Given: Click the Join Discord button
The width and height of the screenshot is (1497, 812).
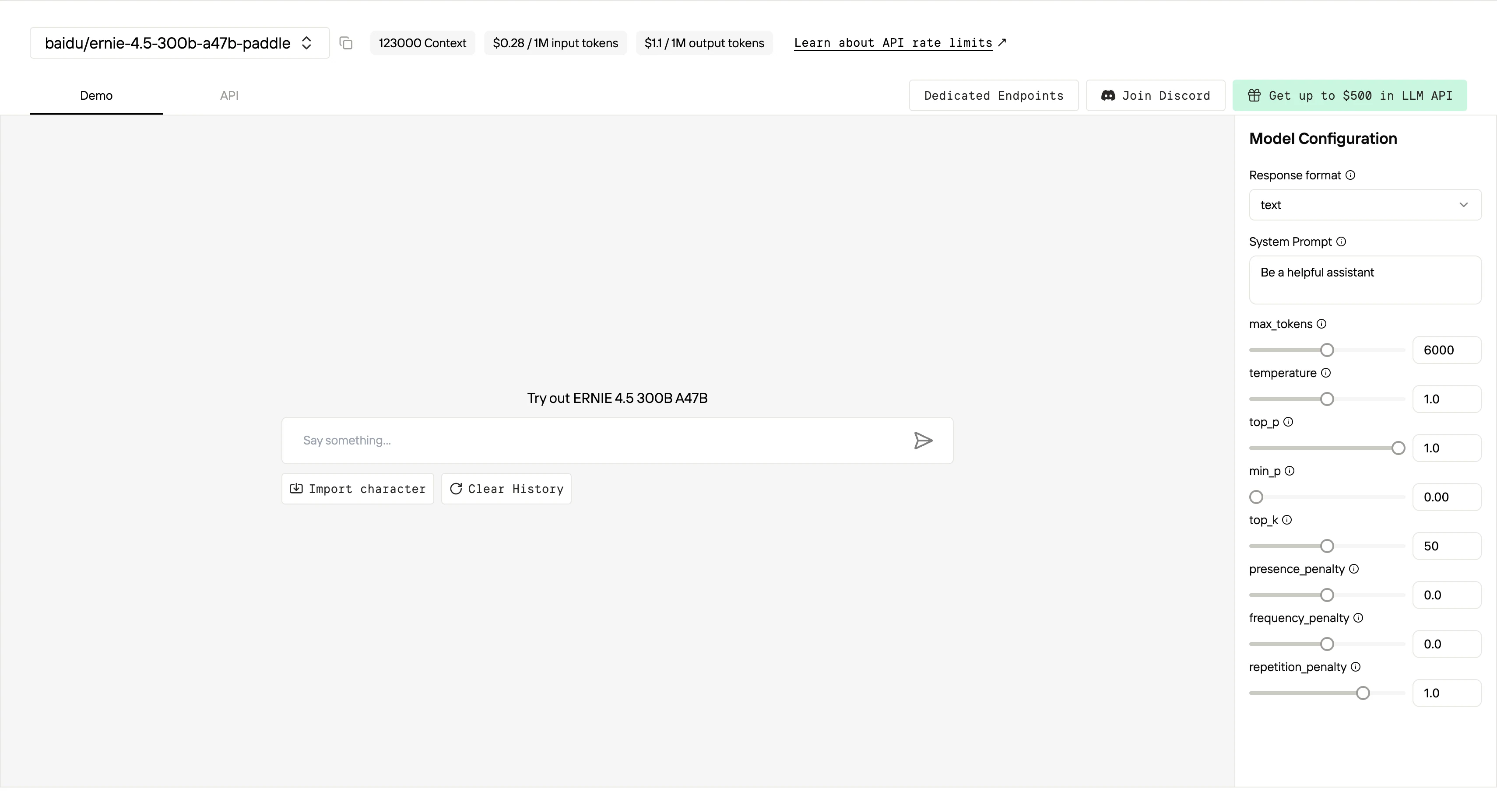Looking at the screenshot, I should [x=1155, y=96].
